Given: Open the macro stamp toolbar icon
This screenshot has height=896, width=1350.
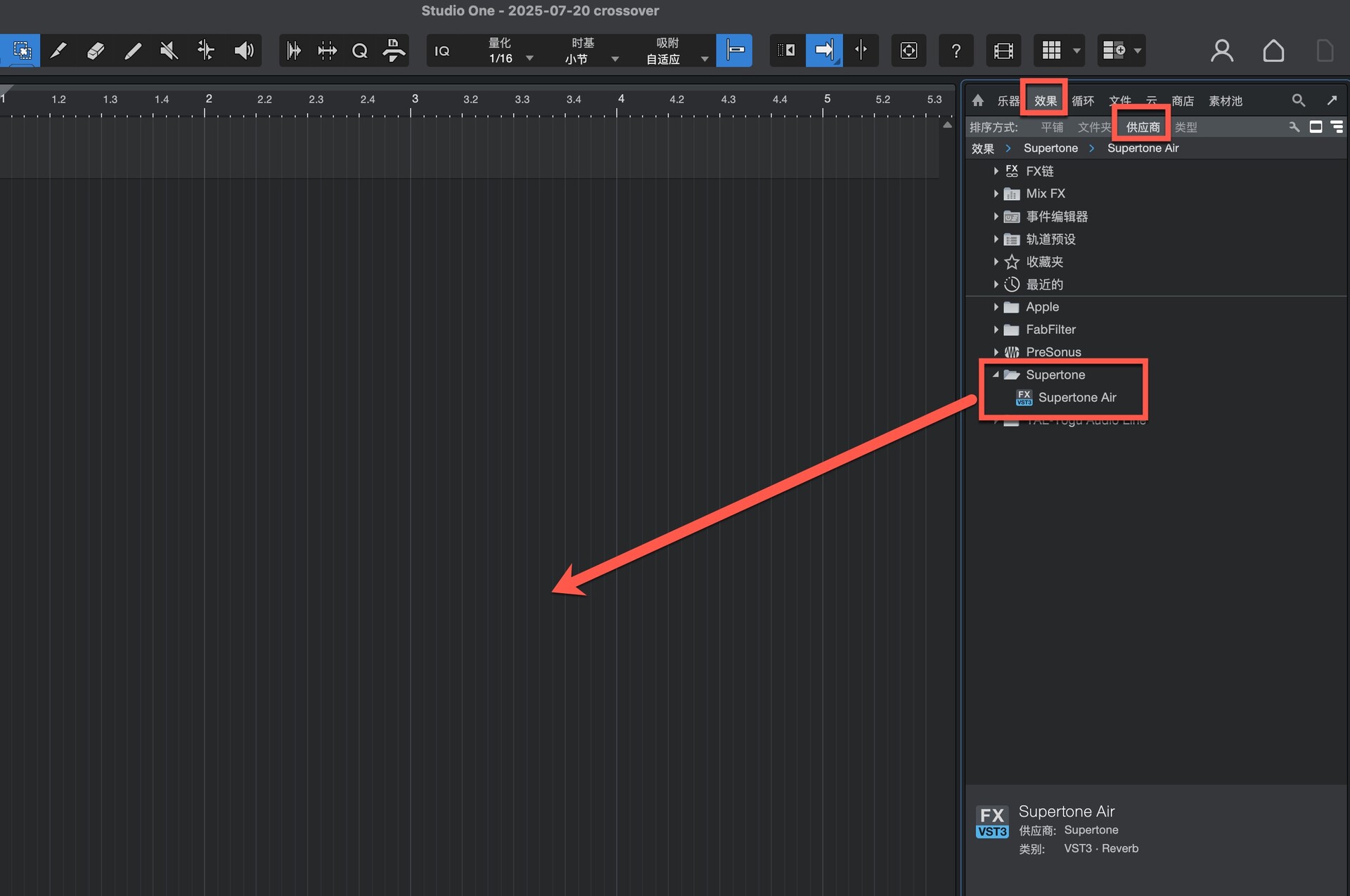Looking at the screenshot, I should pyautogui.click(x=394, y=51).
